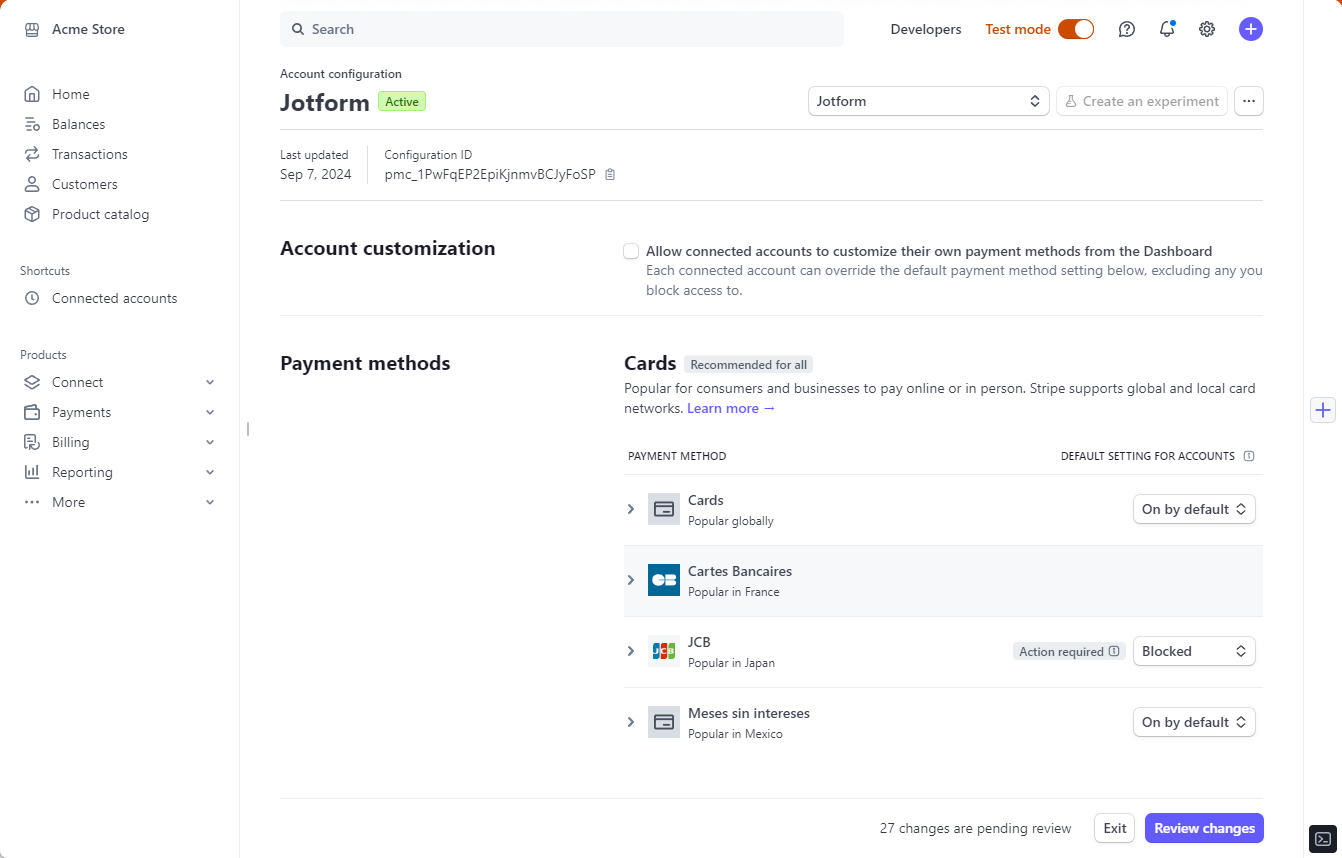Open the three-dots overflow menu button
This screenshot has width=1342, height=858.
1249,101
